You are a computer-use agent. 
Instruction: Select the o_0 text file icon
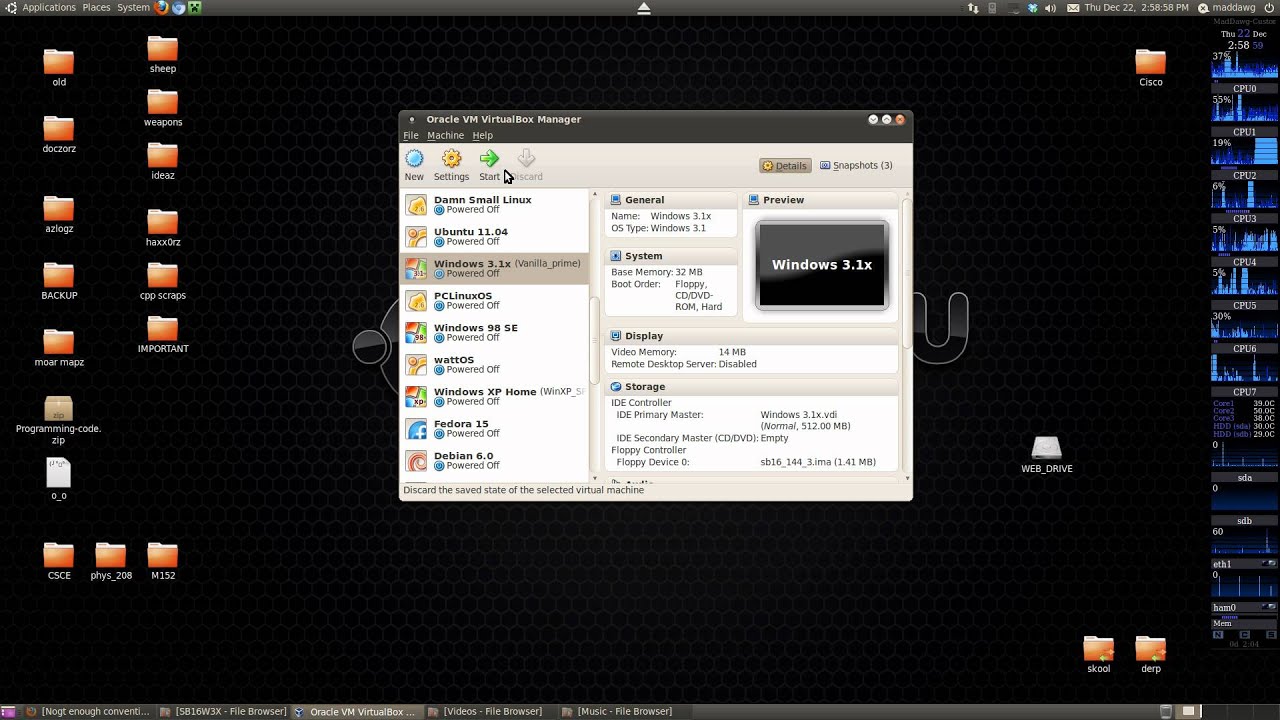[x=58, y=473]
